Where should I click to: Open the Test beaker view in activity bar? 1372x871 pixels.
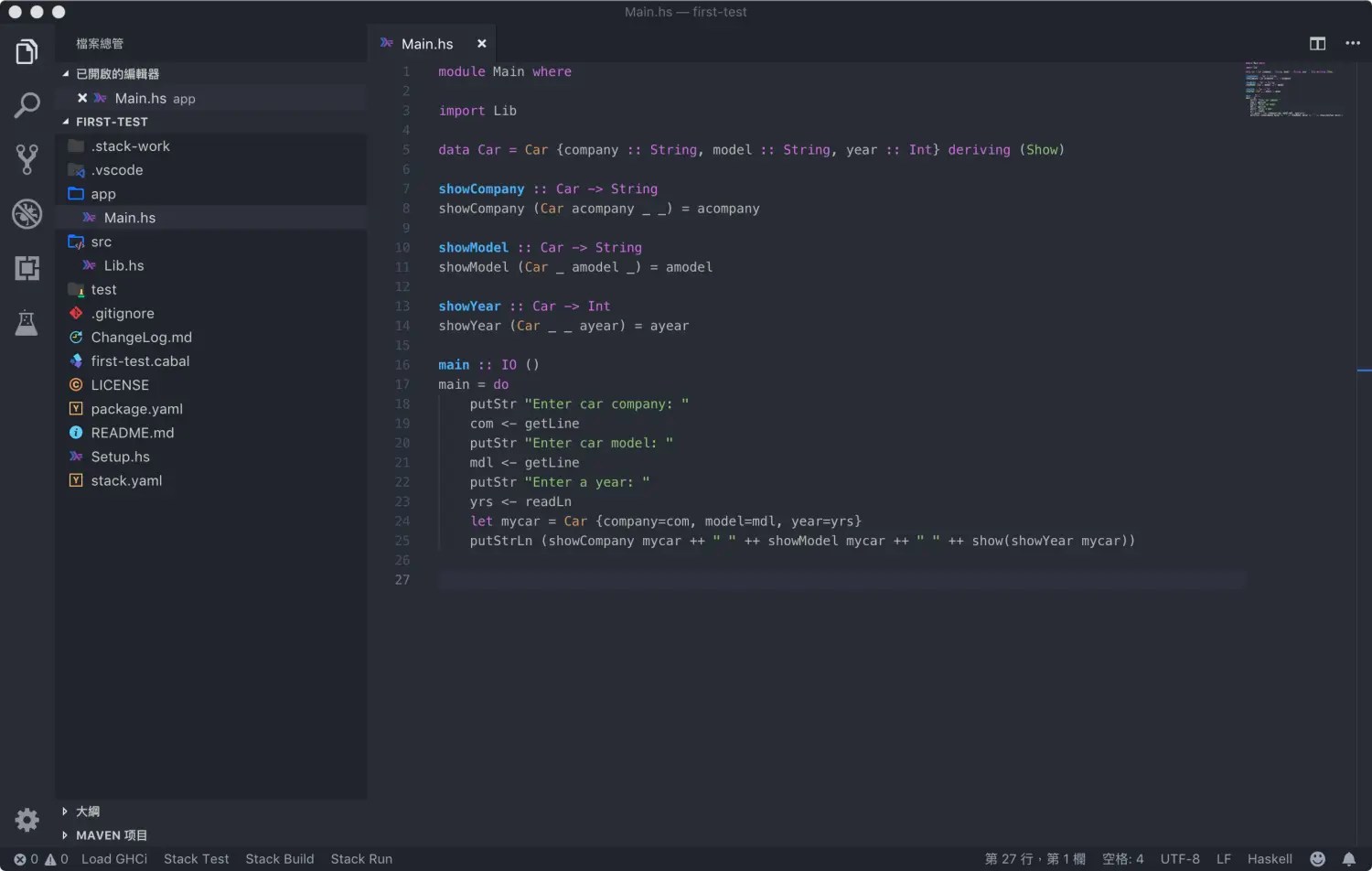(27, 323)
